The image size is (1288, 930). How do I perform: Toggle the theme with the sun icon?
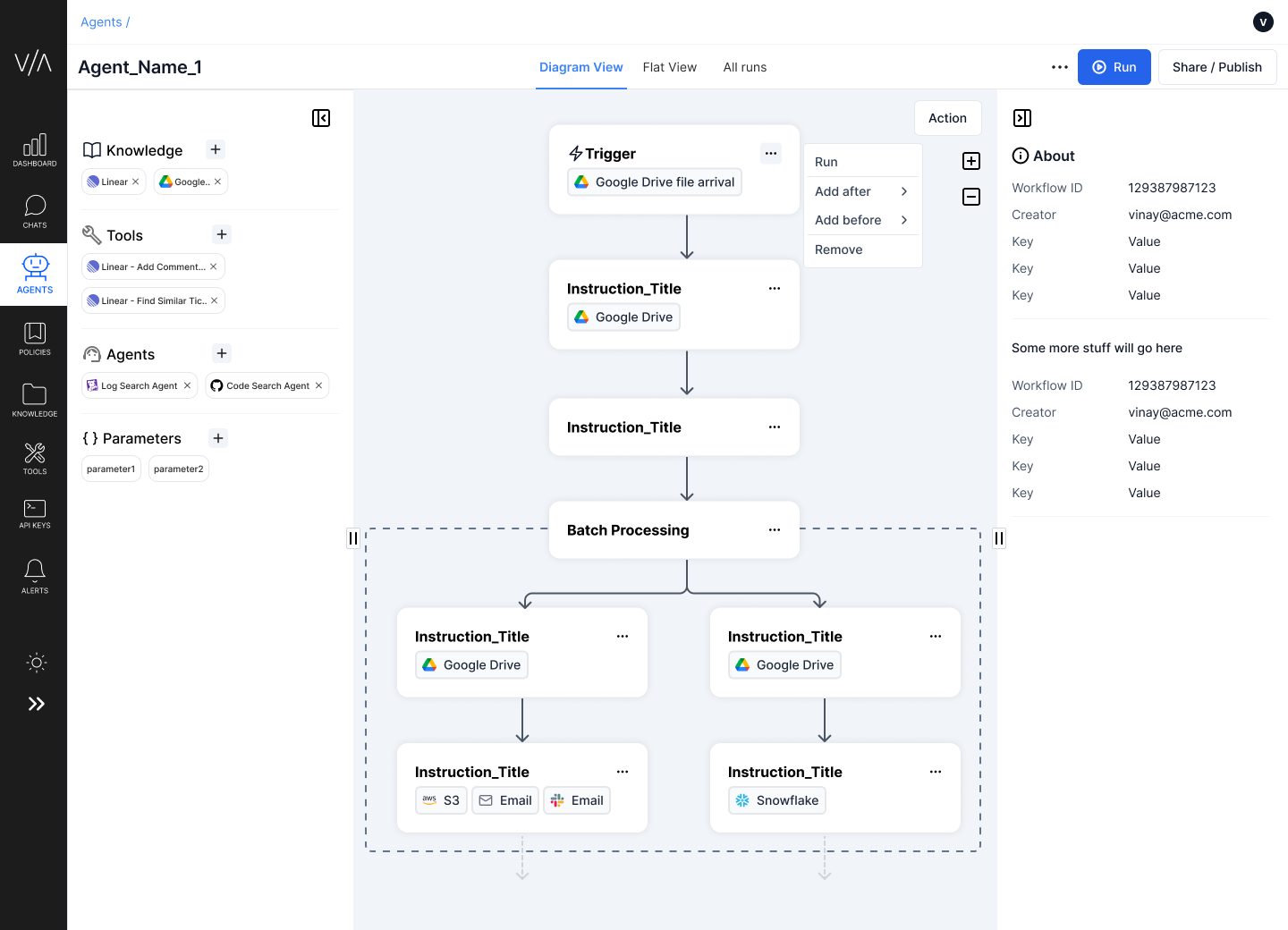(x=36, y=663)
